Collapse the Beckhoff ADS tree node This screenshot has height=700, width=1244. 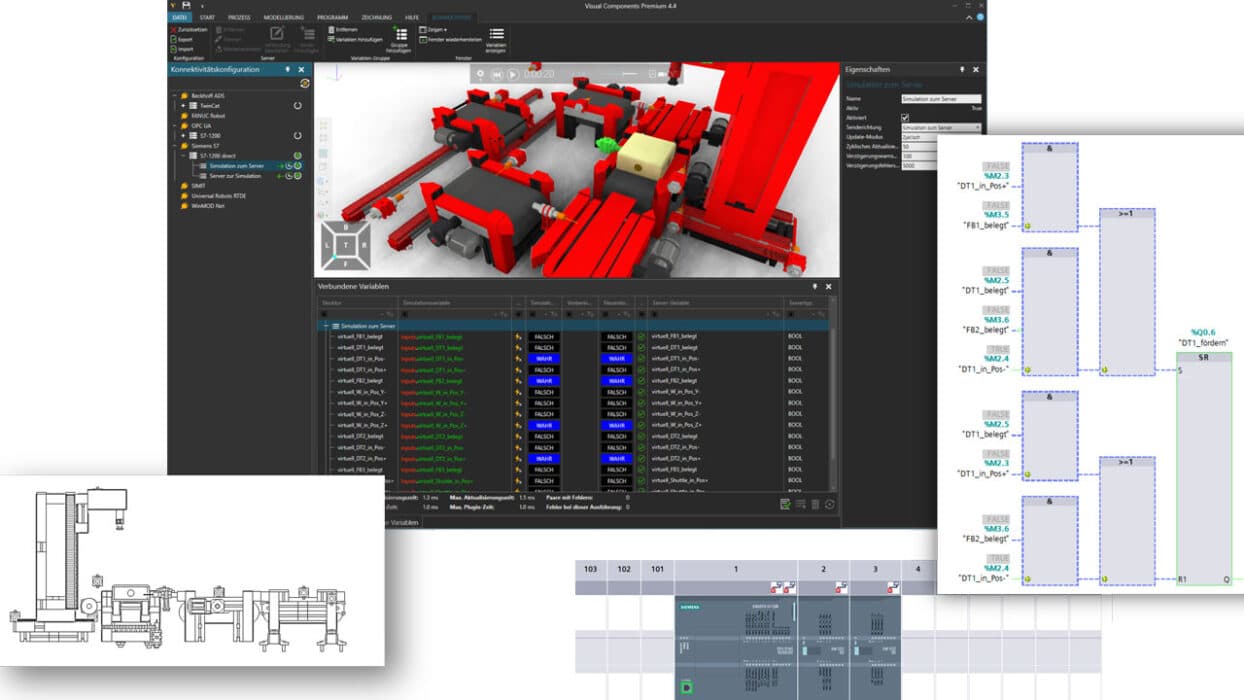point(174,95)
